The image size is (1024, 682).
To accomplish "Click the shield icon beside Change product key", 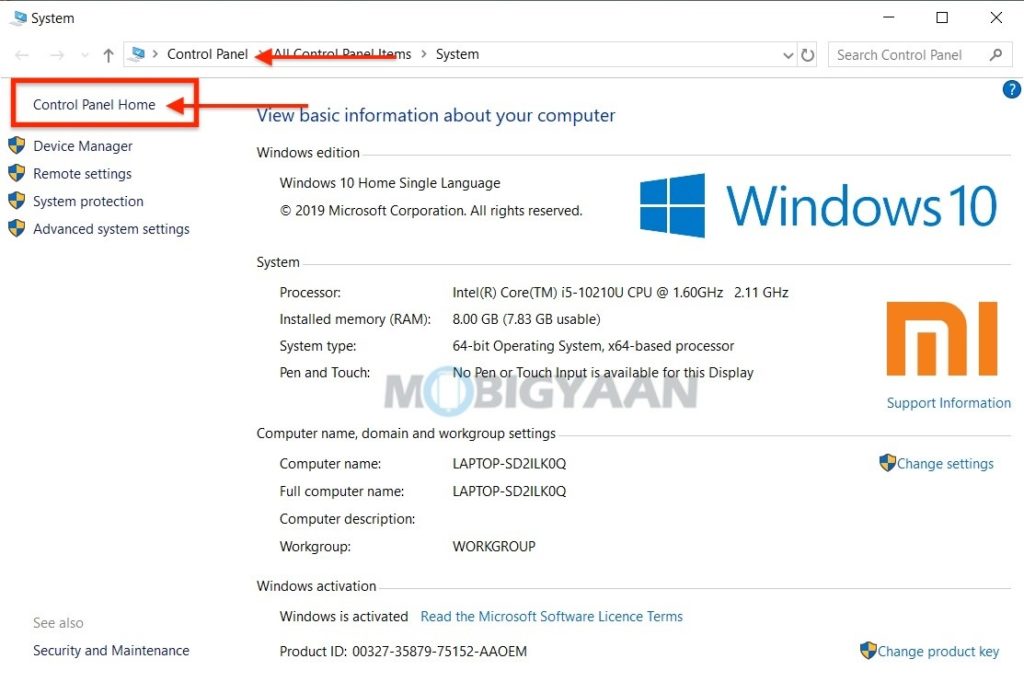I will point(869,651).
